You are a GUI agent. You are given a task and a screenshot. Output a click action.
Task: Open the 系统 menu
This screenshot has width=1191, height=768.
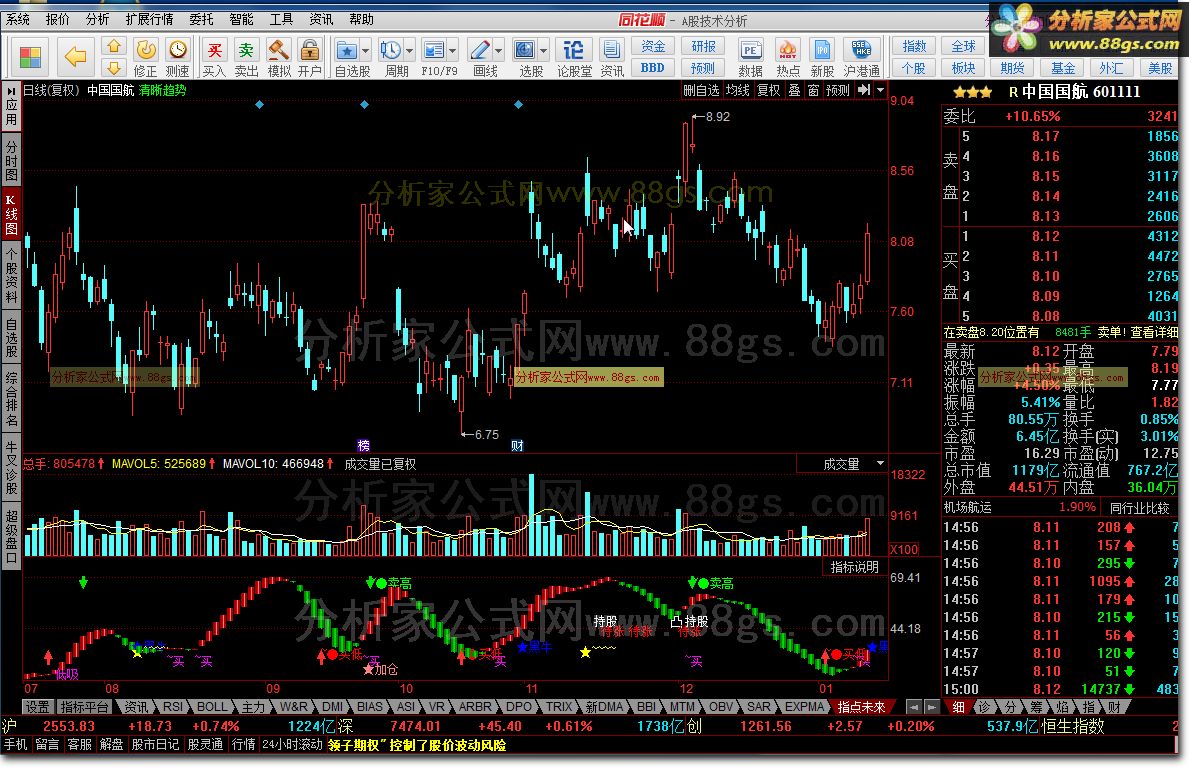(17, 19)
